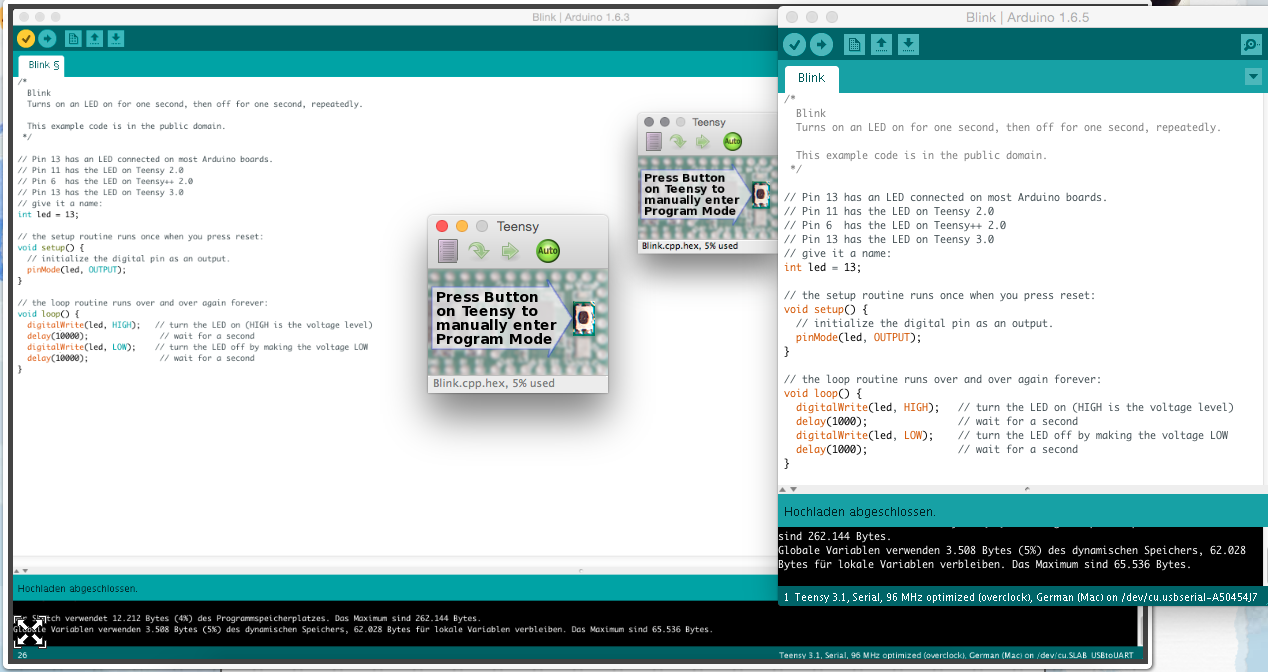The height and width of the screenshot is (672, 1268).
Task: Click "digitalWrite(led, LOW);" in Arduino 1.6.3
Action: (81, 347)
